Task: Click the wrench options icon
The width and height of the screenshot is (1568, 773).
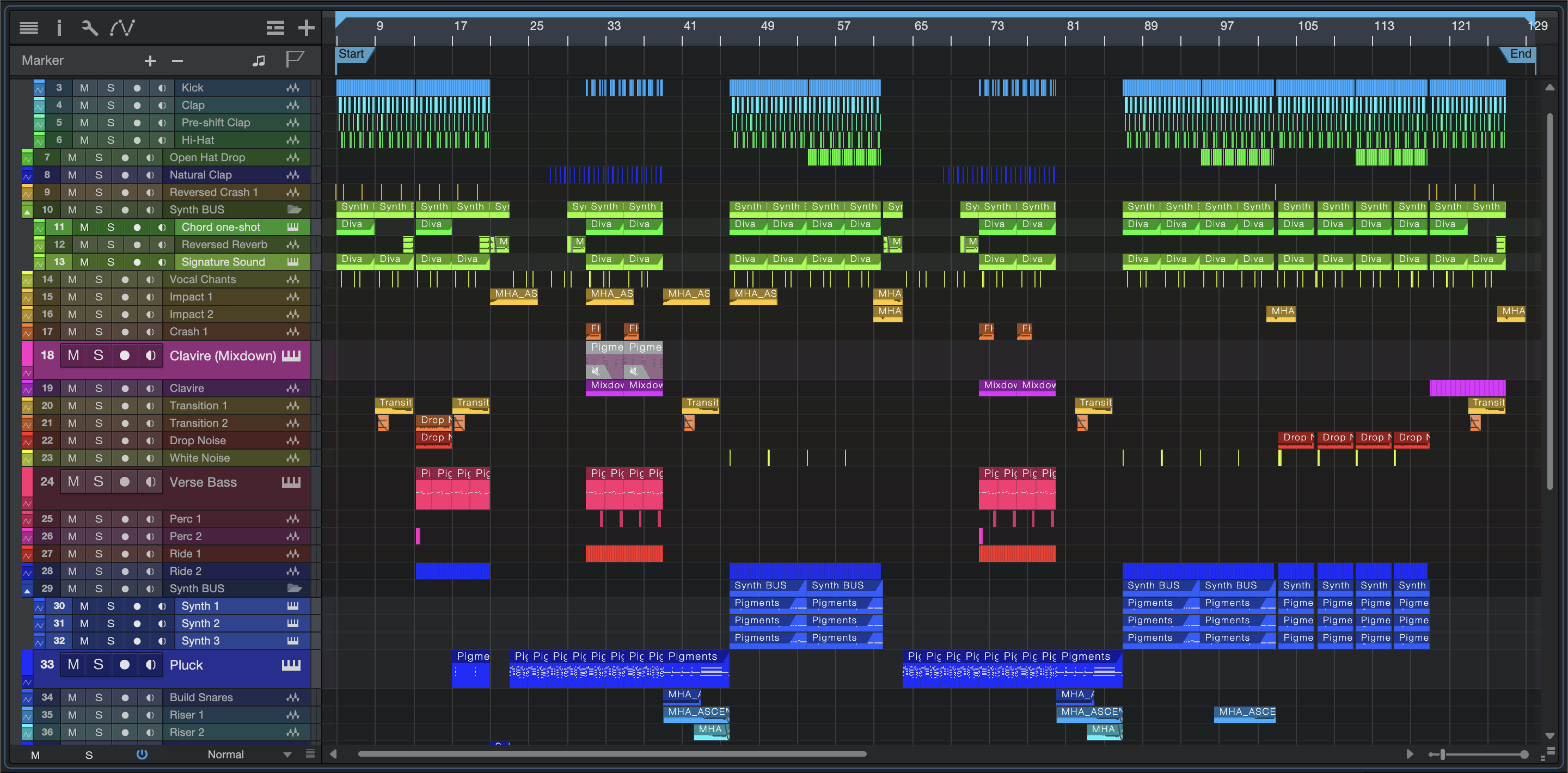Action: coord(89,27)
